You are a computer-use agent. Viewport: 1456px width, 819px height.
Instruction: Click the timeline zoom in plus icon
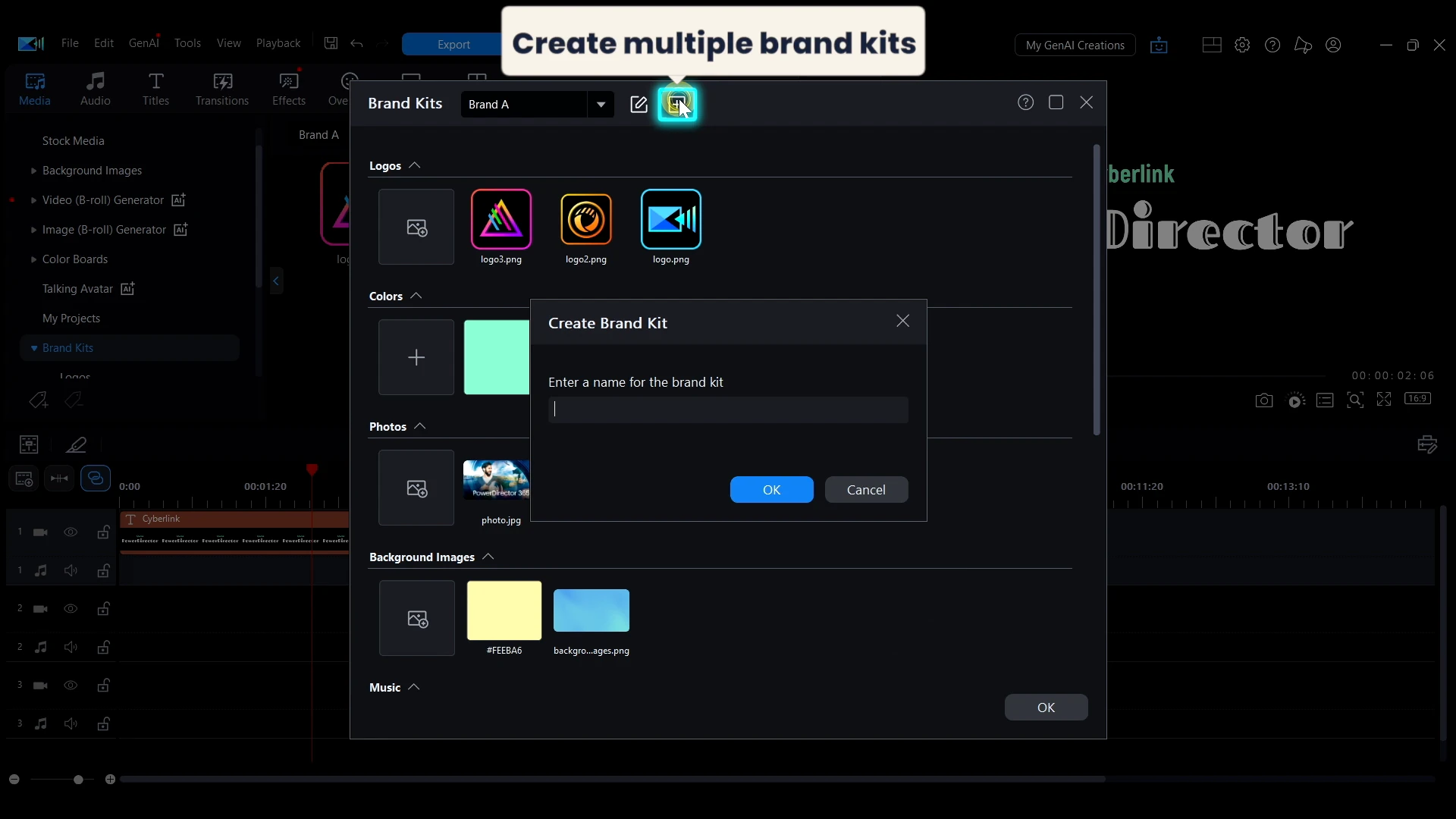[110, 779]
